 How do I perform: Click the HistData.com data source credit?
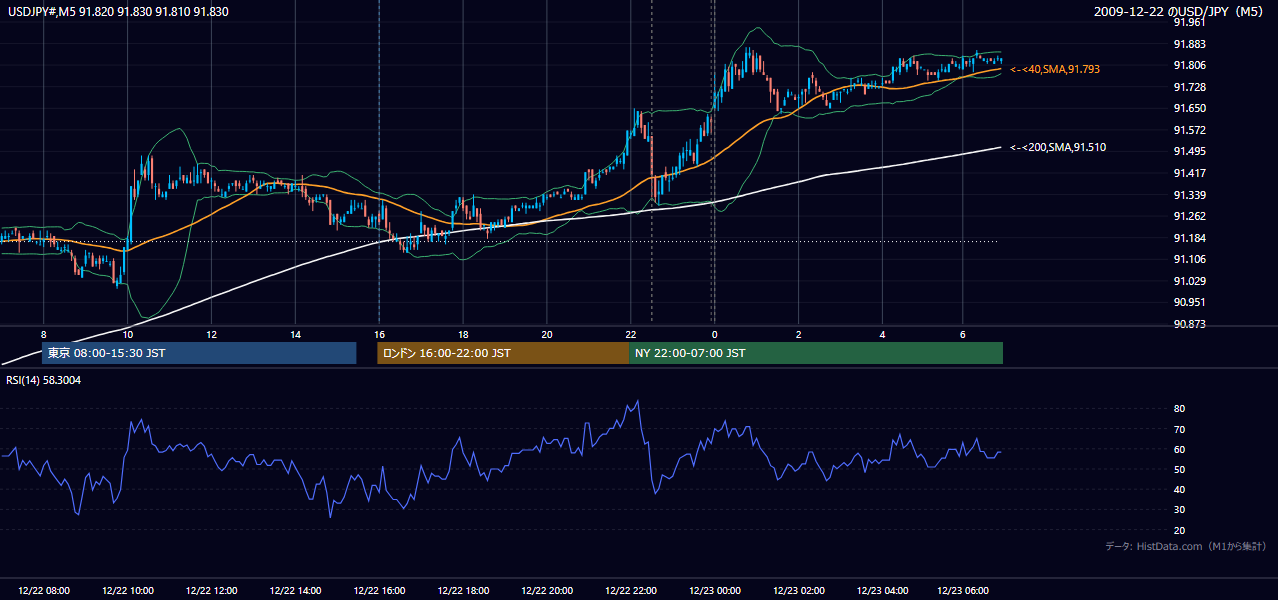(x=1186, y=546)
